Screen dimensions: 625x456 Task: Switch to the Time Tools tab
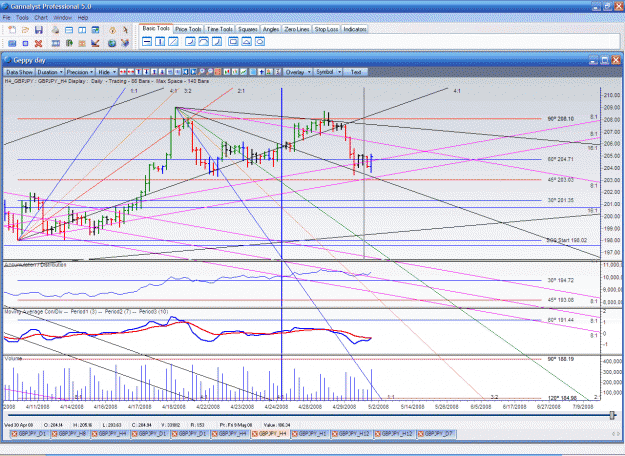tap(220, 29)
